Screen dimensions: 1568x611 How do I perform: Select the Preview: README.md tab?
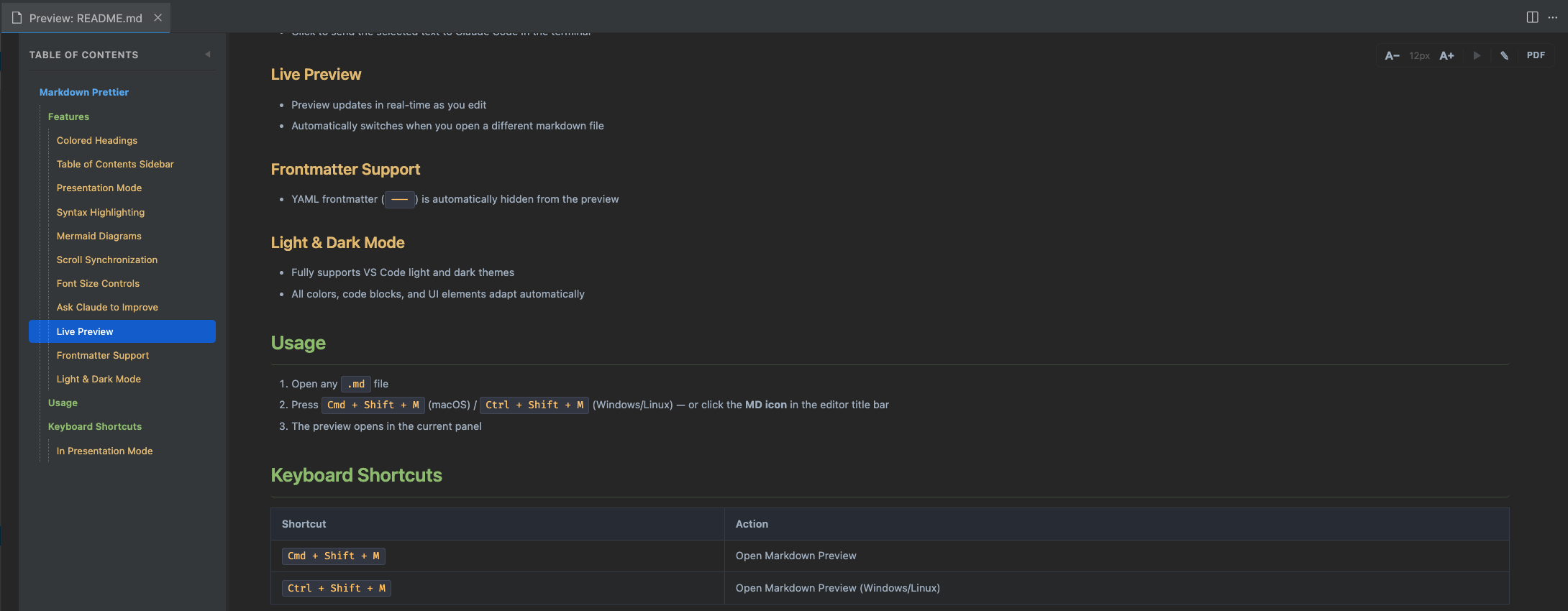(x=85, y=18)
